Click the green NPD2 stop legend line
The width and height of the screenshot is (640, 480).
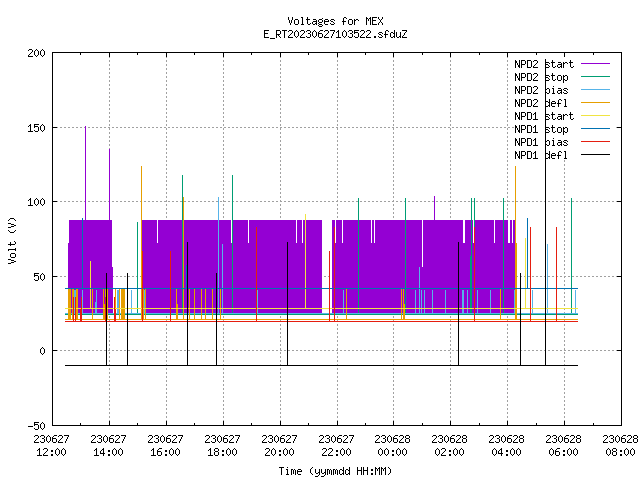(x=596, y=76)
